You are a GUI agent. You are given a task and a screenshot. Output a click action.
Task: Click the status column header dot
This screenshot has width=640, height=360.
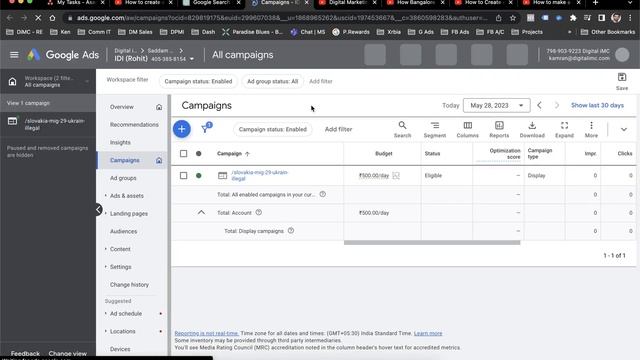(199, 153)
